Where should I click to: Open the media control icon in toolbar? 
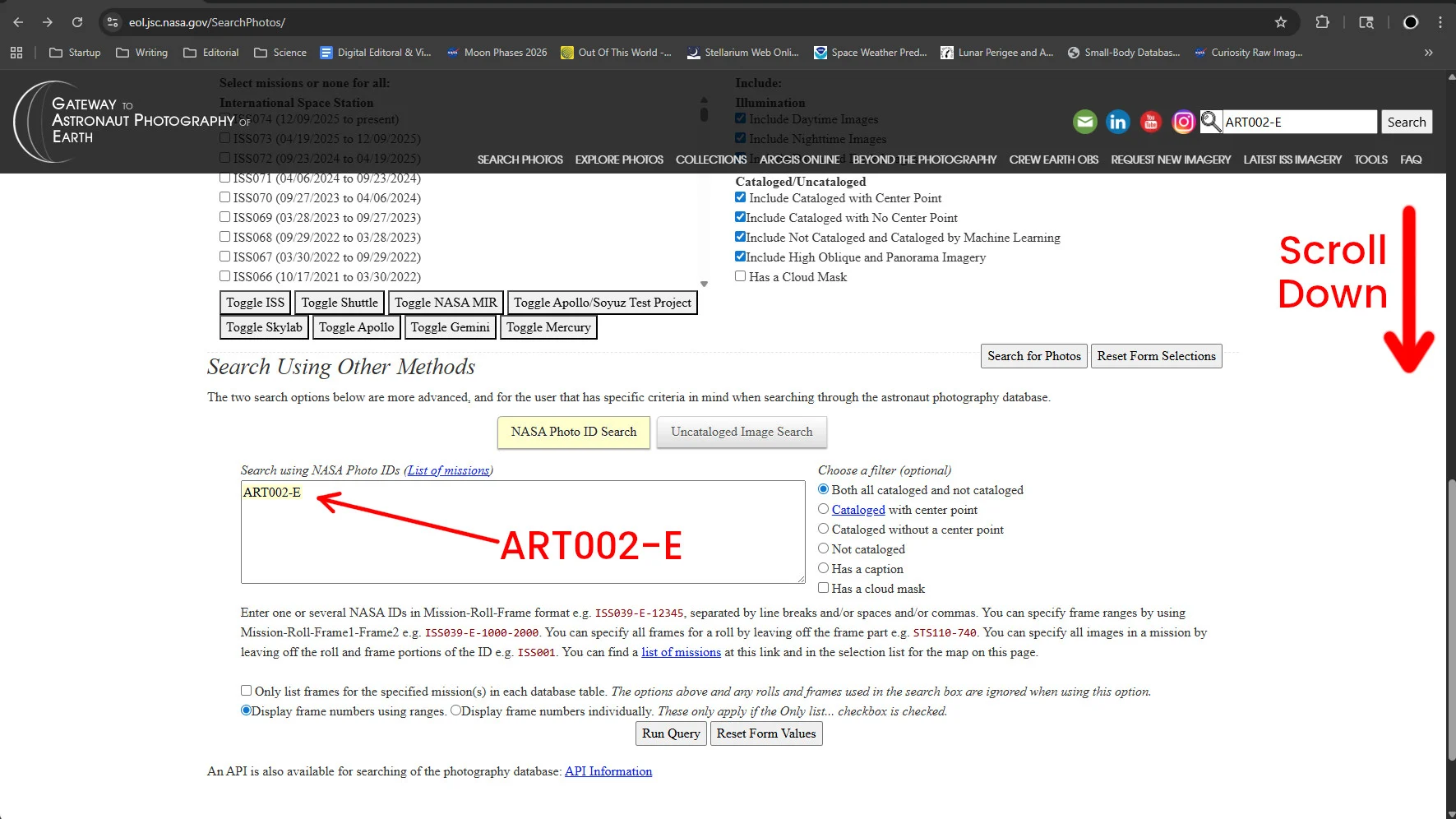point(1366,22)
